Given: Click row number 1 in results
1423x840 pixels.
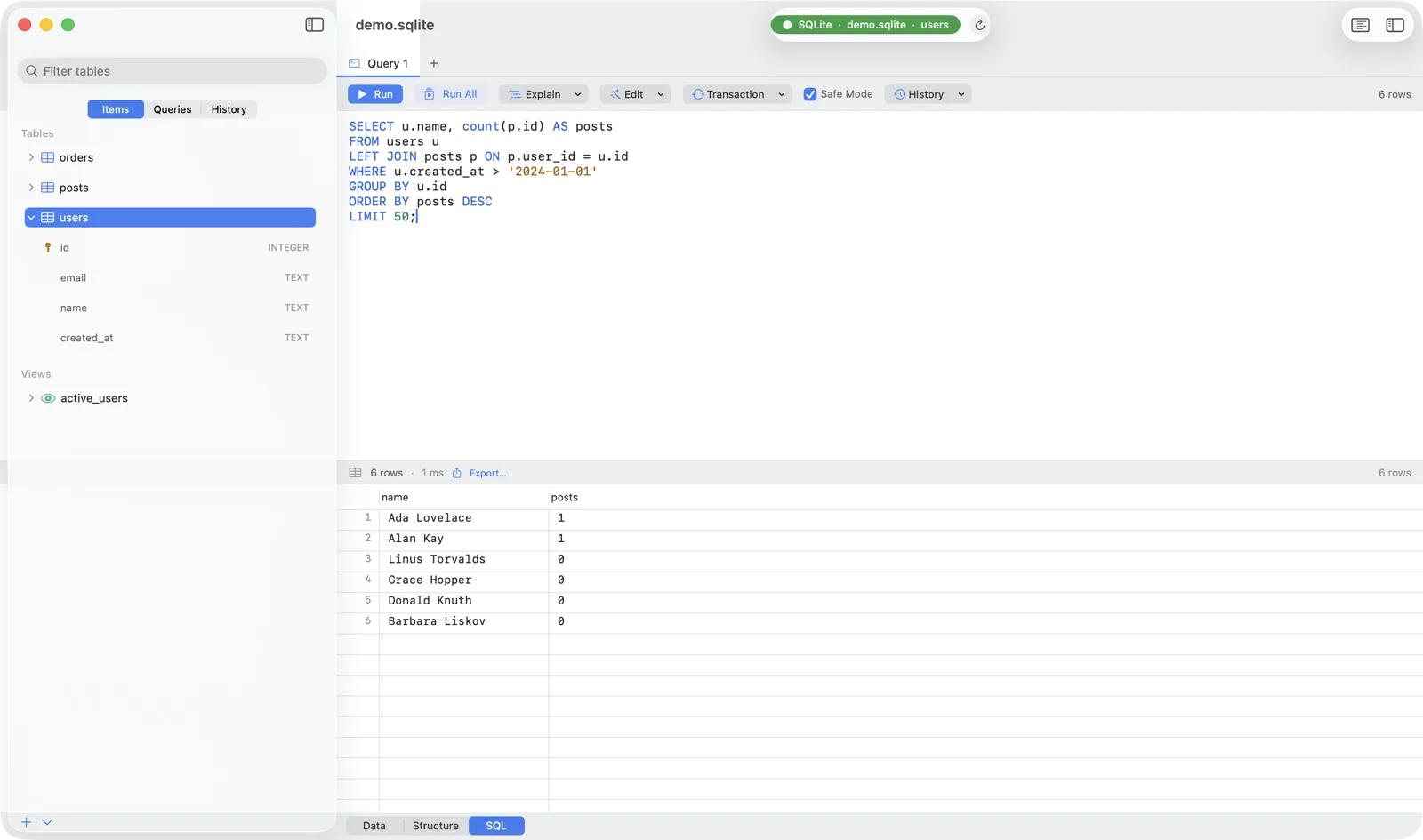Looking at the screenshot, I should tap(367, 517).
